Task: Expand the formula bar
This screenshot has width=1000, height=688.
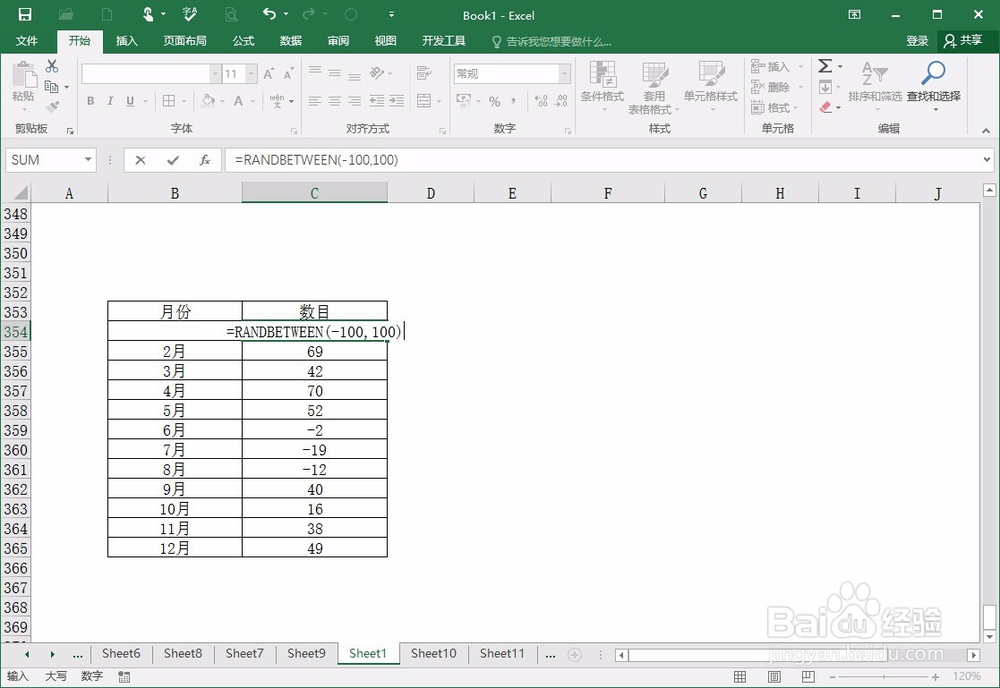Action: [x=987, y=159]
